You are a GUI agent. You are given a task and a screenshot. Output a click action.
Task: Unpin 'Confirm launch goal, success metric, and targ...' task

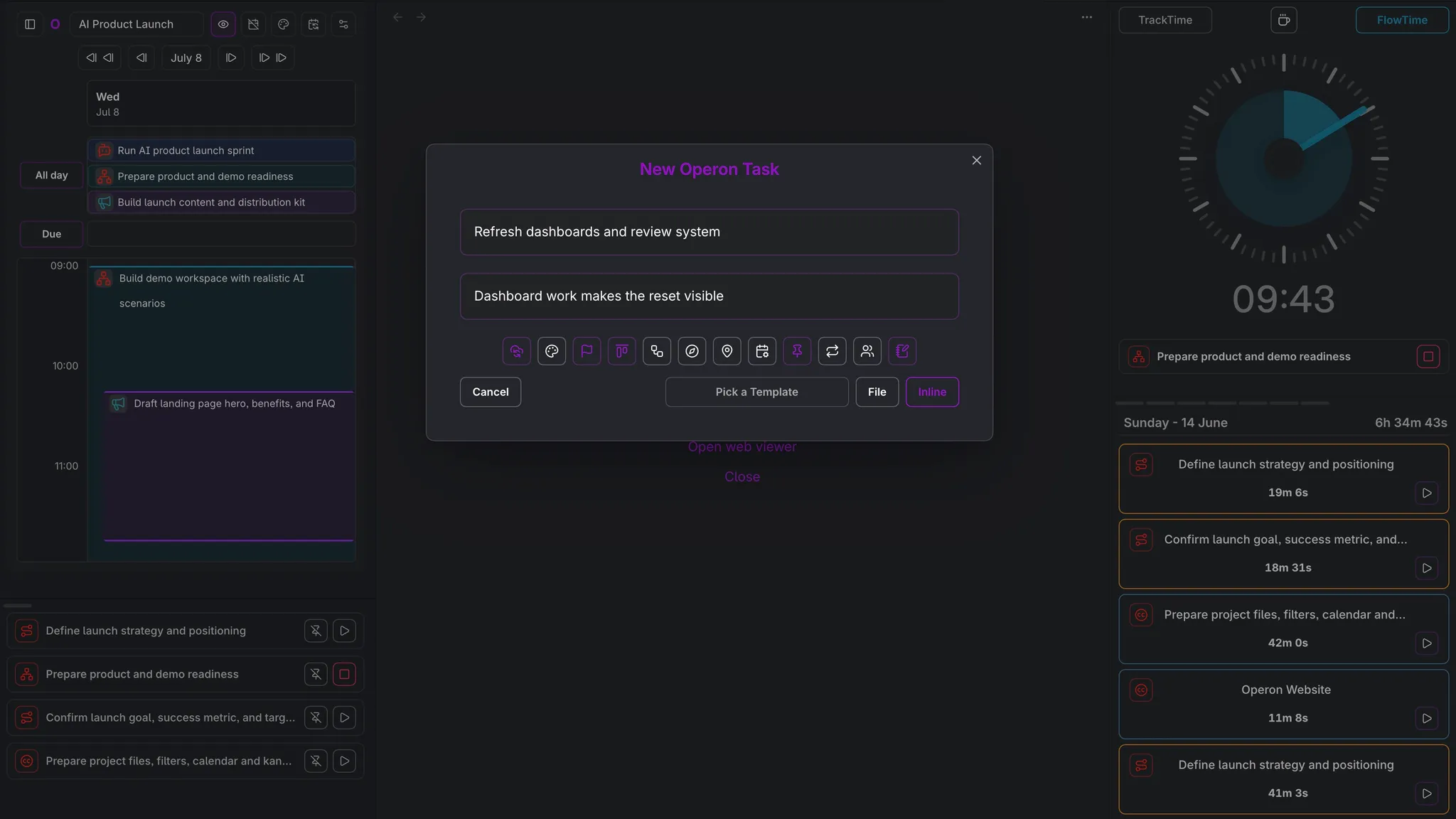(x=316, y=717)
